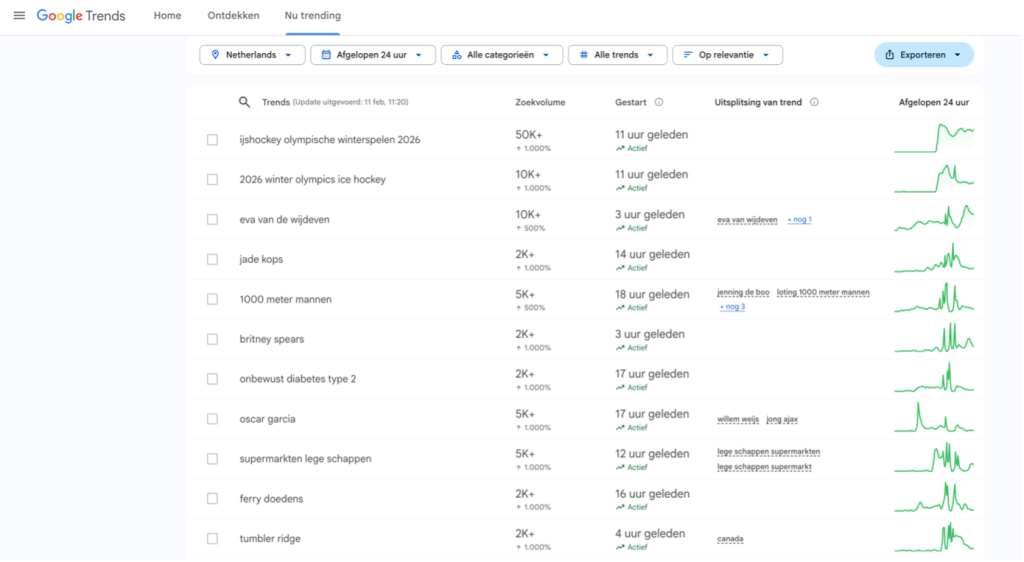Viewport: 1024px width, 562px height.
Task: Go to the Home tab
Action: point(167,16)
